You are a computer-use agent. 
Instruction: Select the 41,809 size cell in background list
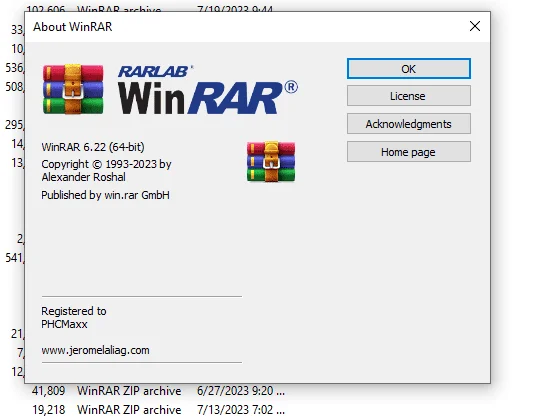(49, 390)
